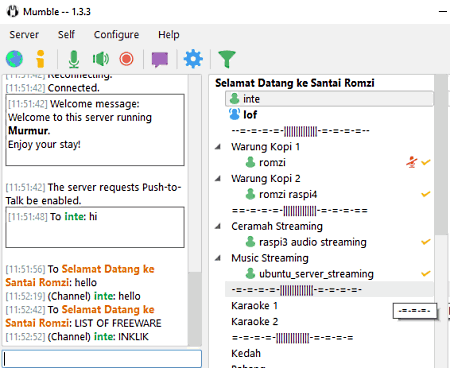Viewport: 450px width, 368px height.
Task: Click the Warung Kopi 2 channel name
Action: (266, 179)
